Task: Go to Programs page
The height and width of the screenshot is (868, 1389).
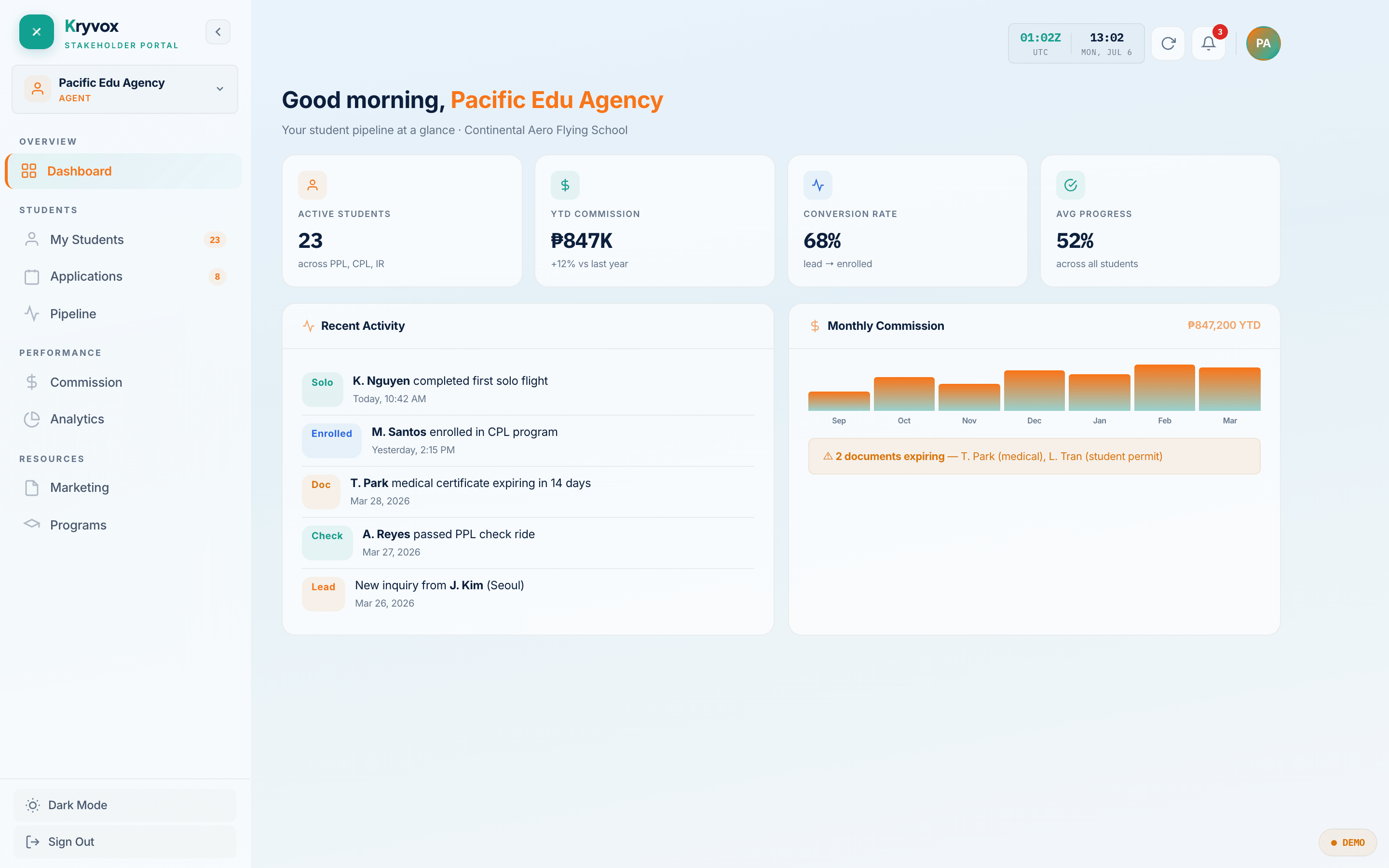Action: [x=123, y=525]
